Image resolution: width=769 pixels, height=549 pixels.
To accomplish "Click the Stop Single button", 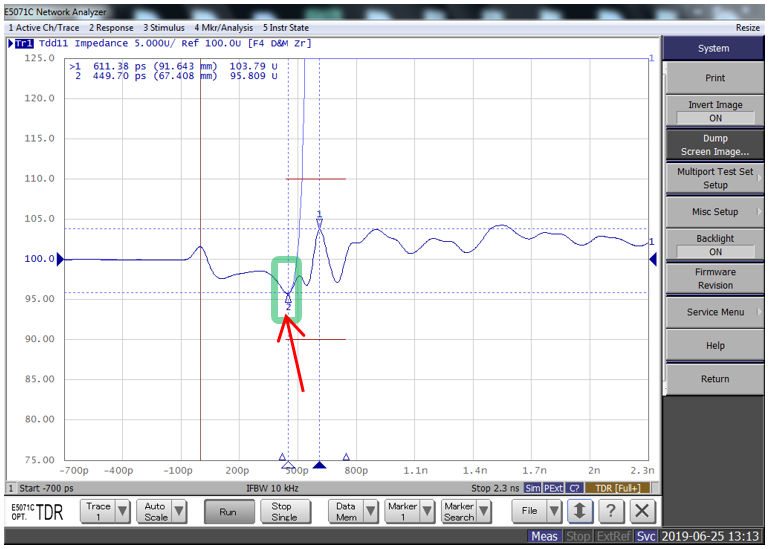I will (x=283, y=511).
